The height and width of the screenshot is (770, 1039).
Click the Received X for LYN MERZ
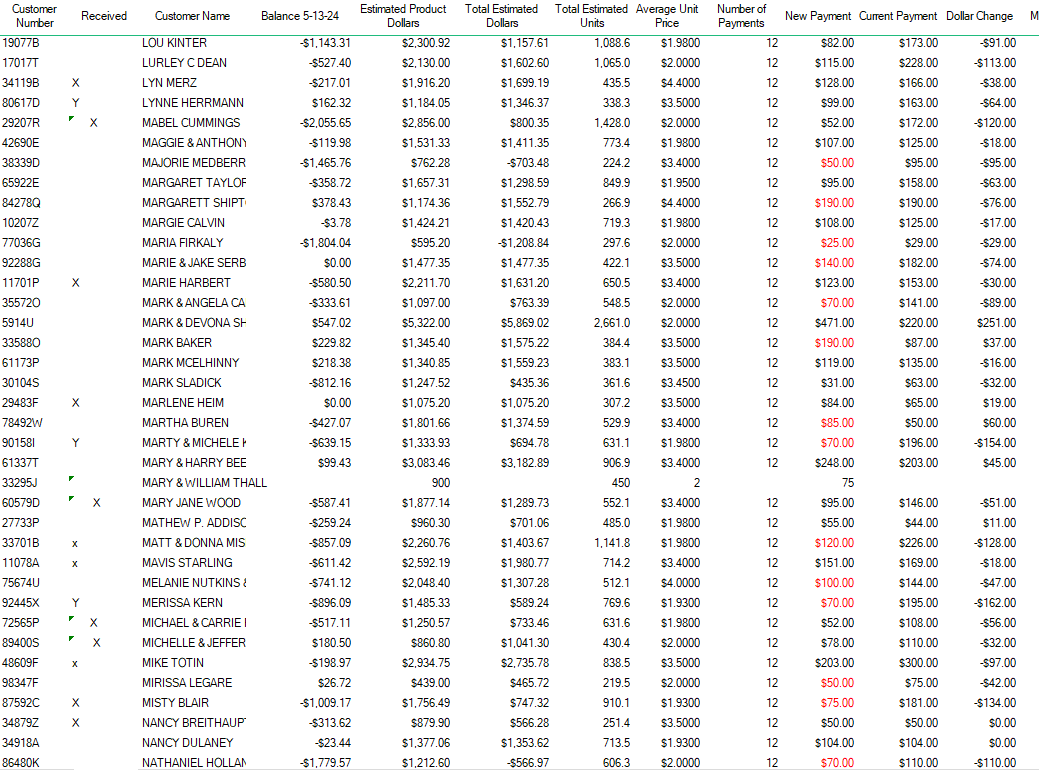(x=76, y=83)
